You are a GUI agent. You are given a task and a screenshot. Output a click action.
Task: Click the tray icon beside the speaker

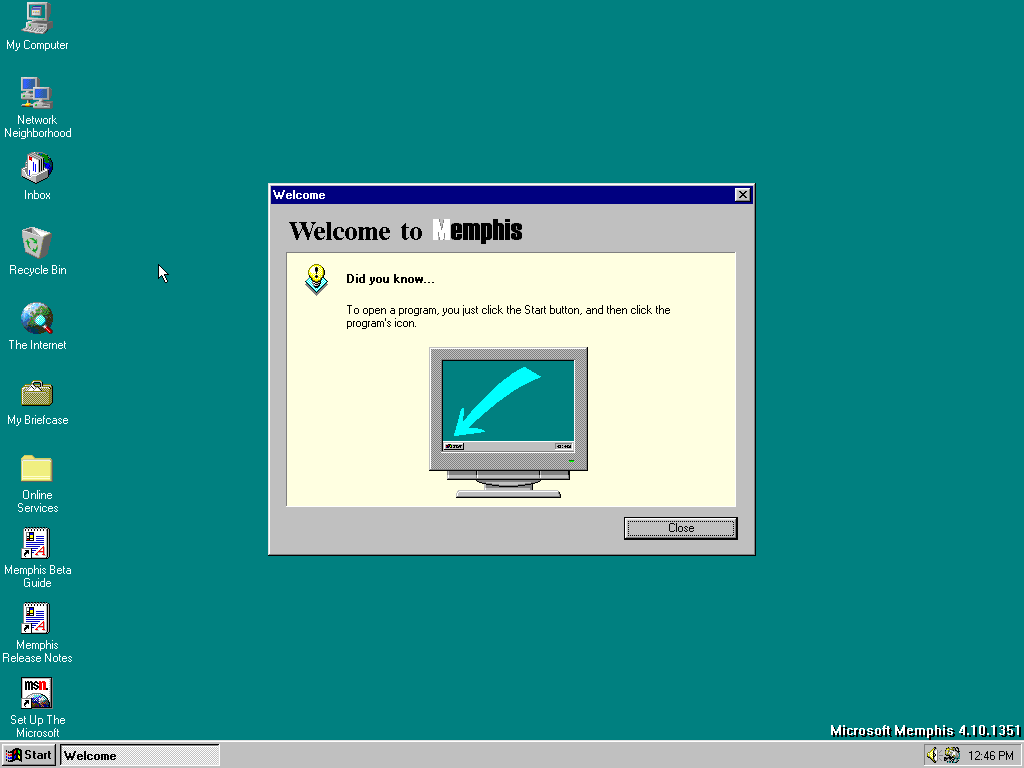pyautogui.click(x=951, y=755)
